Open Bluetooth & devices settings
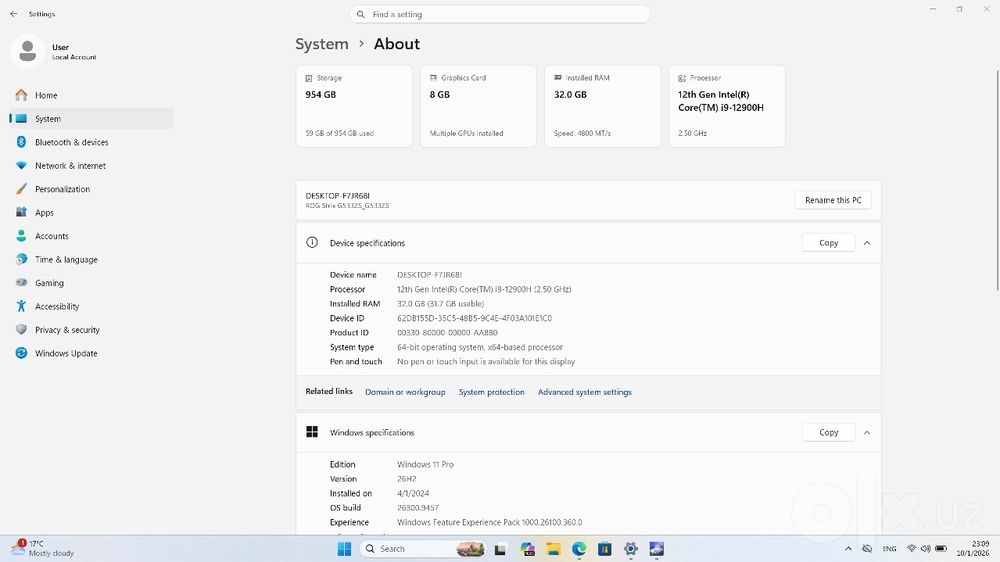This screenshot has width=1000, height=562. (x=91, y=142)
